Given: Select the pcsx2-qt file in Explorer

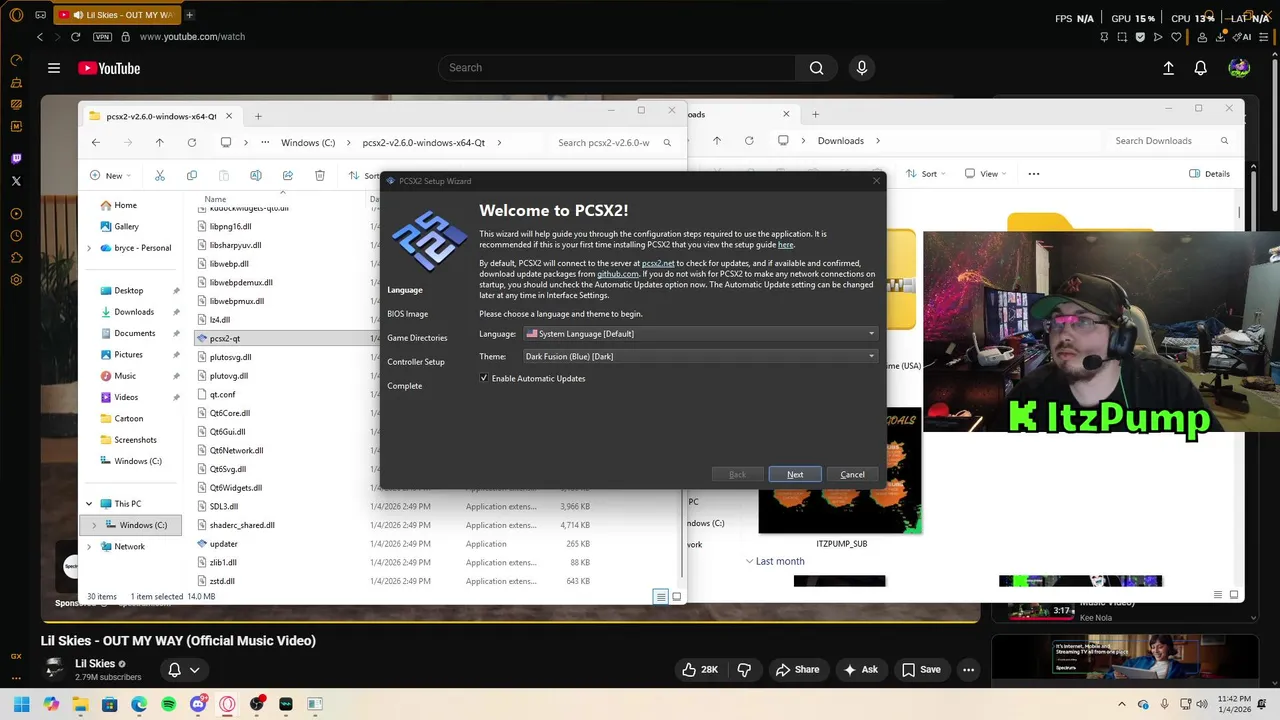Looking at the screenshot, I should [x=225, y=338].
